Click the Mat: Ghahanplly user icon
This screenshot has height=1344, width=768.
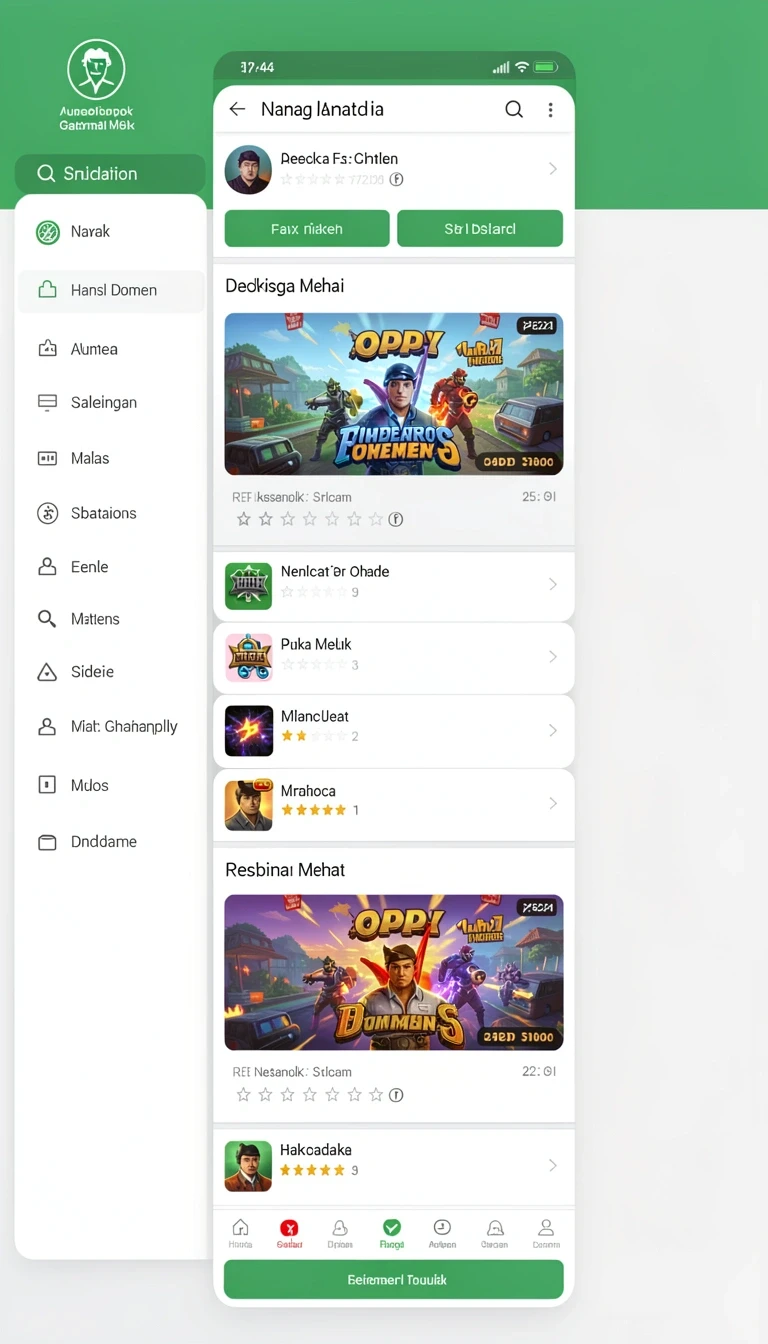coord(47,727)
